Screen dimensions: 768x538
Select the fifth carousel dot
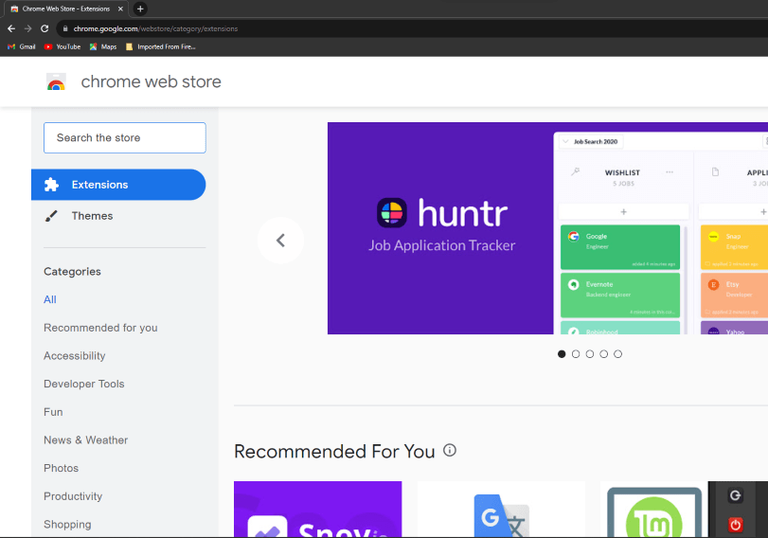[x=618, y=354]
